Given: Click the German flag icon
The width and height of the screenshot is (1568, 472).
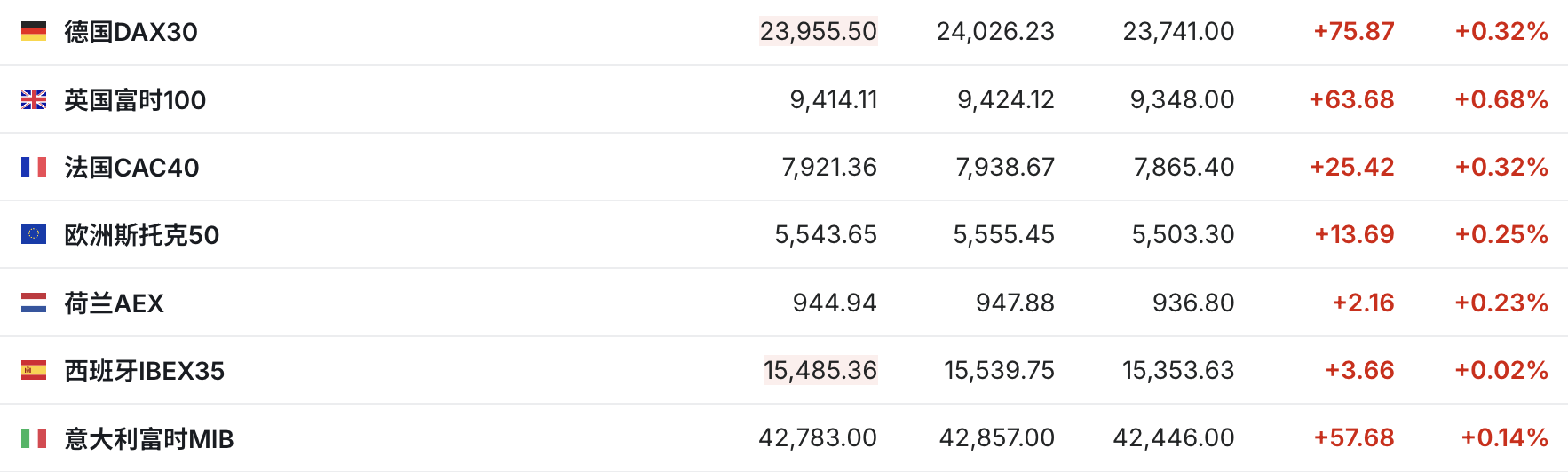Looking at the screenshot, I should coord(34,32).
